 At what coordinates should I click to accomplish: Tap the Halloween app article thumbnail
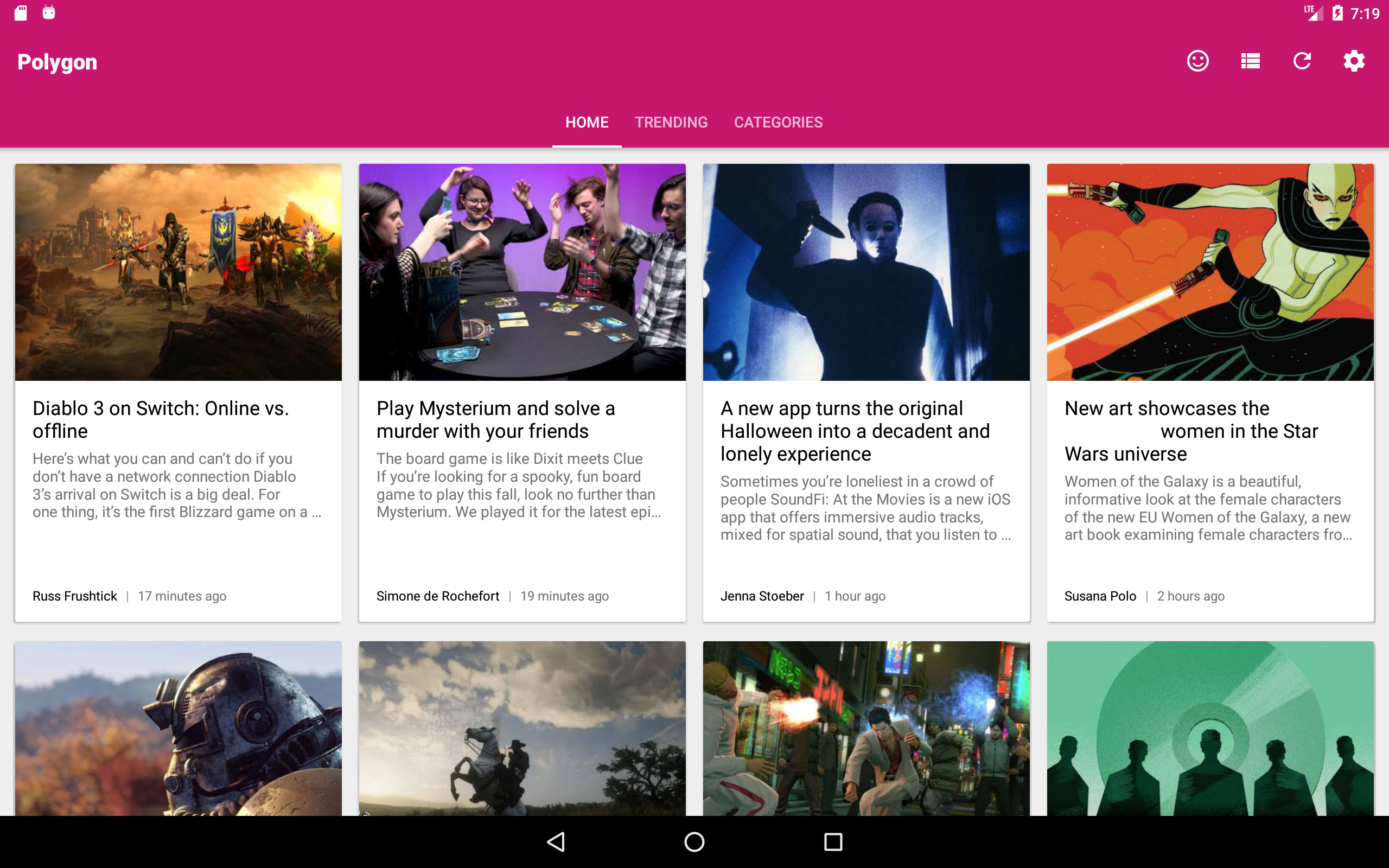865,272
